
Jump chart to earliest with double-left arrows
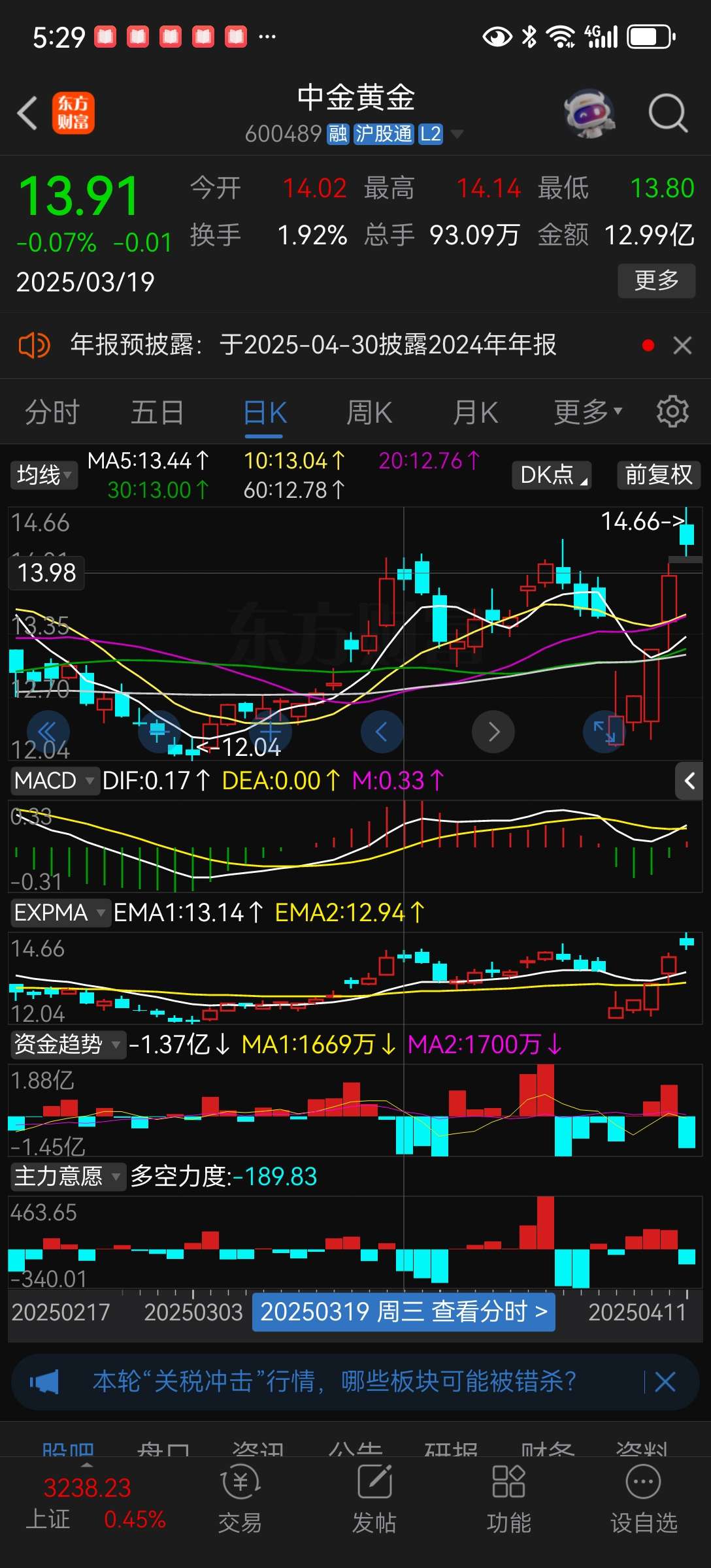48,731
